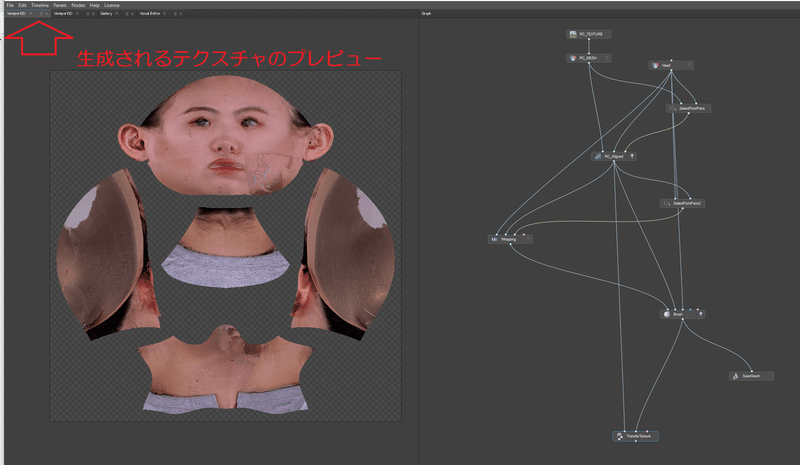The width and height of the screenshot is (800, 465).
Task: Open the Nodes menu
Action: coord(78,5)
